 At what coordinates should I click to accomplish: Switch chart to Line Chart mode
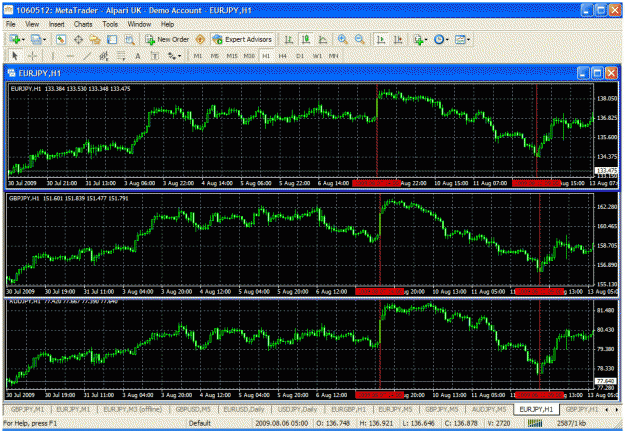(x=323, y=39)
